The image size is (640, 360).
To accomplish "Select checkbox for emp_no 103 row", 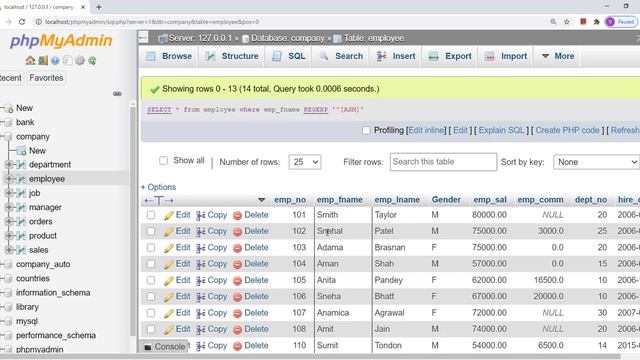I will point(151,247).
